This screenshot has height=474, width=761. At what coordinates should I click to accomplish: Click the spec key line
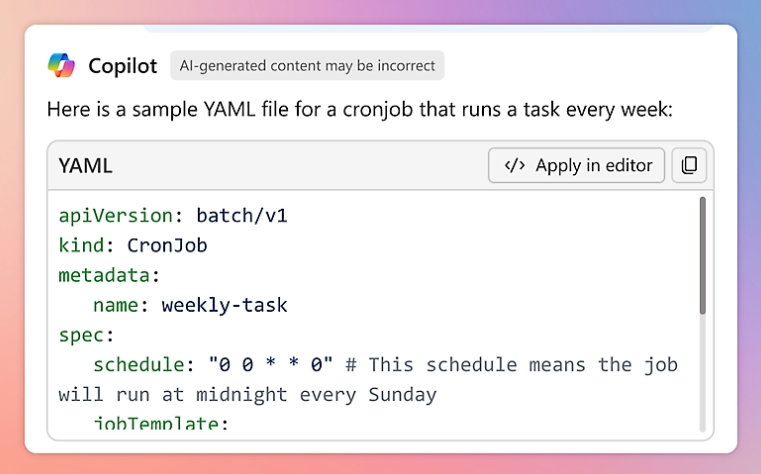coord(86,335)
